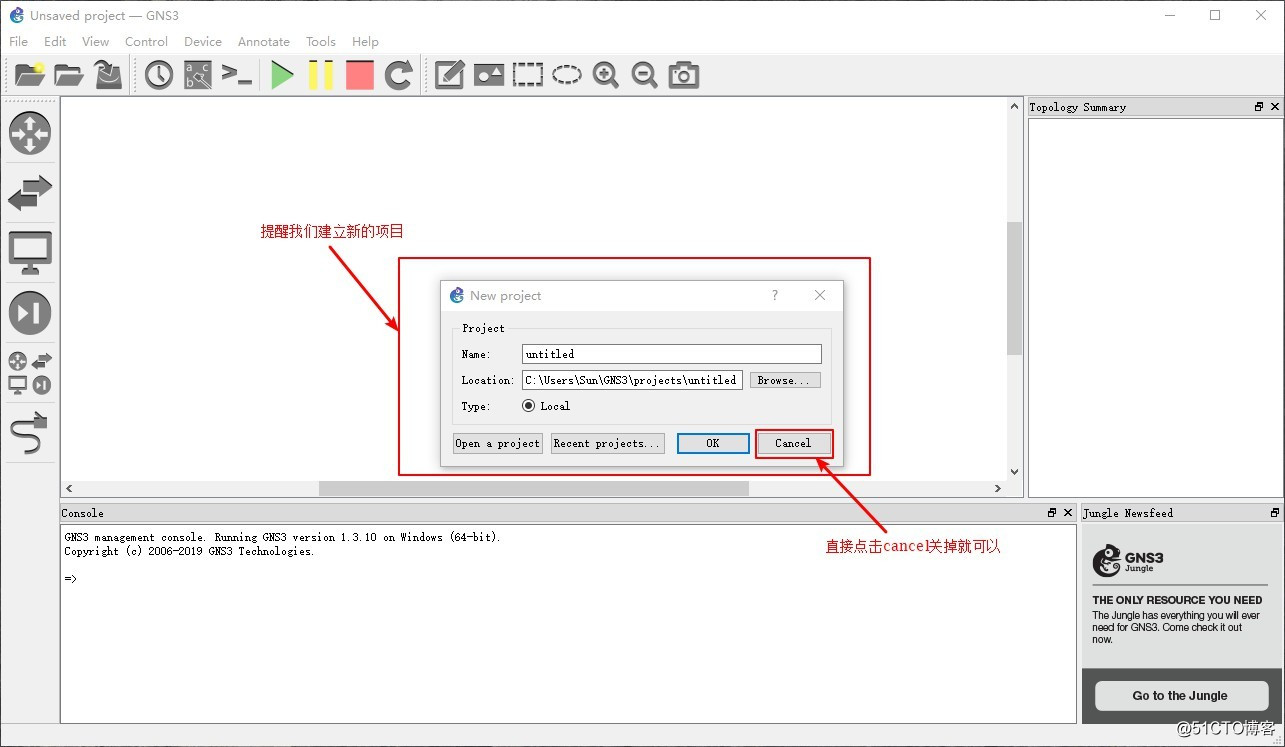
Task: Open the View menu
Action: pyautogui.click(x=95, y=41)
